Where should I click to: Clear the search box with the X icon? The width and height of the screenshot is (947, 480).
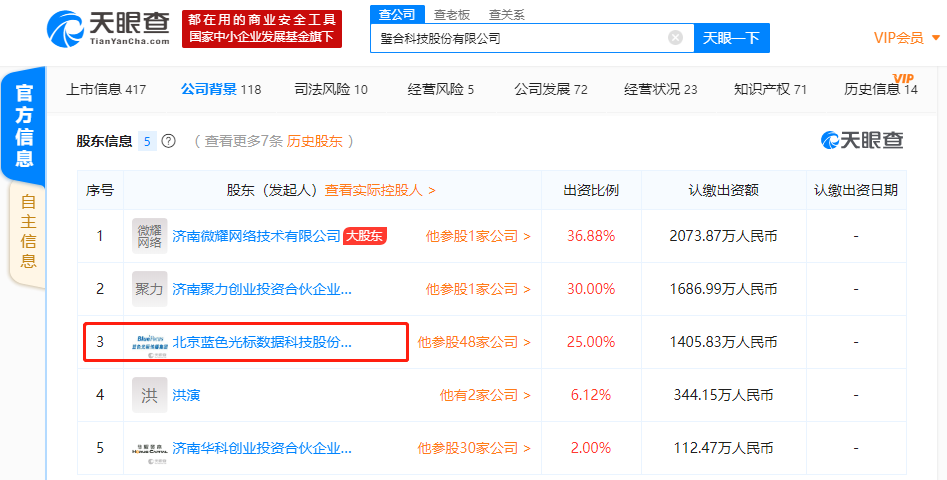(x=675, y=38)
